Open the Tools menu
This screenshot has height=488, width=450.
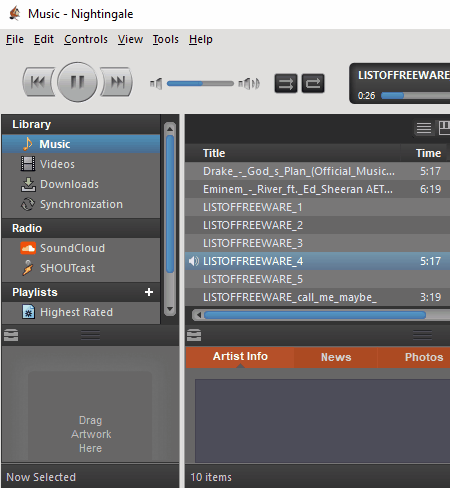(x=166, y=39)
